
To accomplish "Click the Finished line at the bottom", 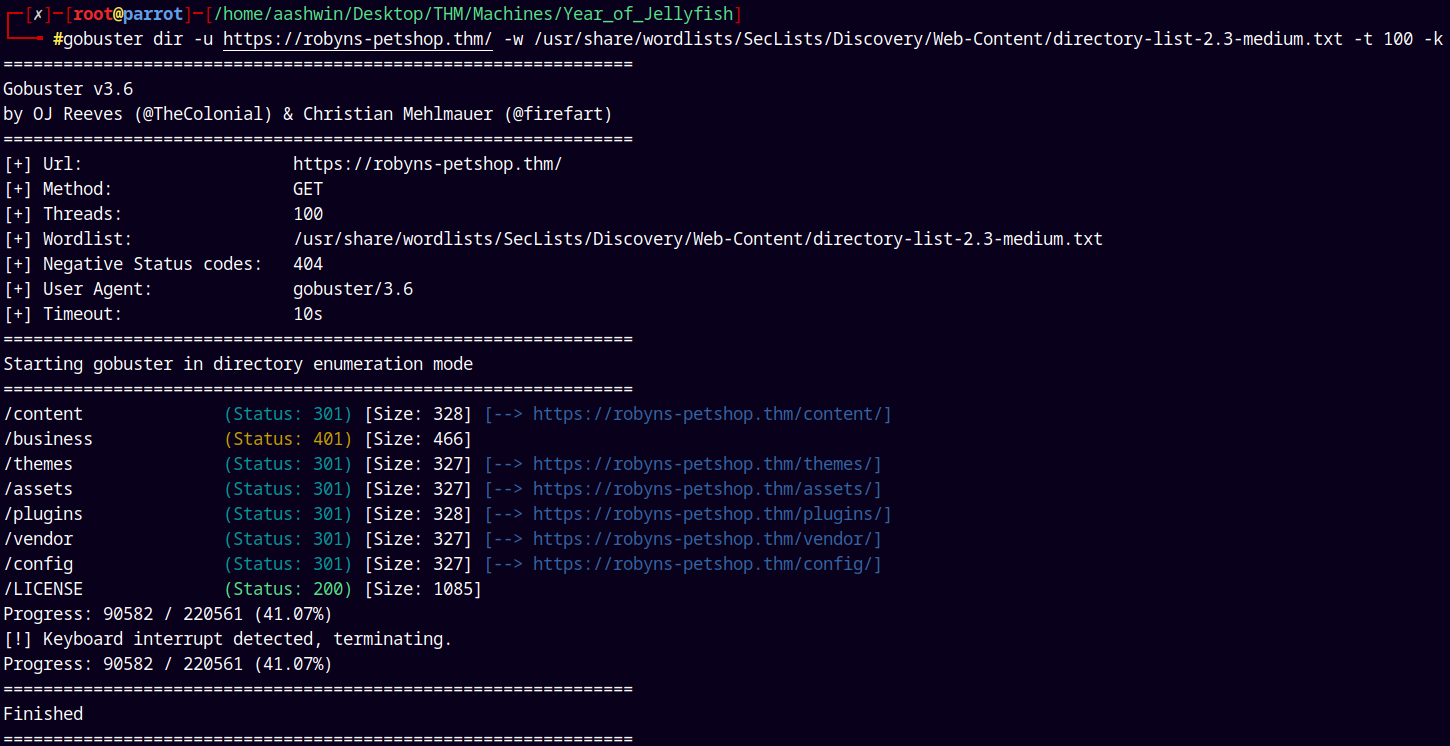I will 43,714.
